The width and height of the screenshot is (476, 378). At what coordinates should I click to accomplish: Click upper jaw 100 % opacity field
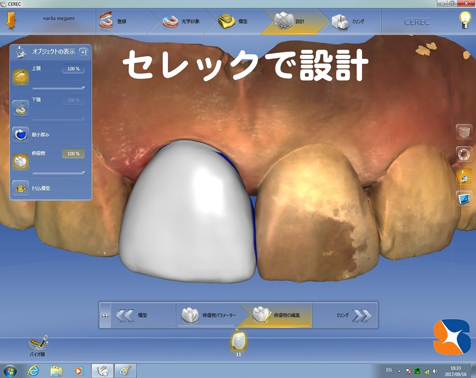[73, 69]
